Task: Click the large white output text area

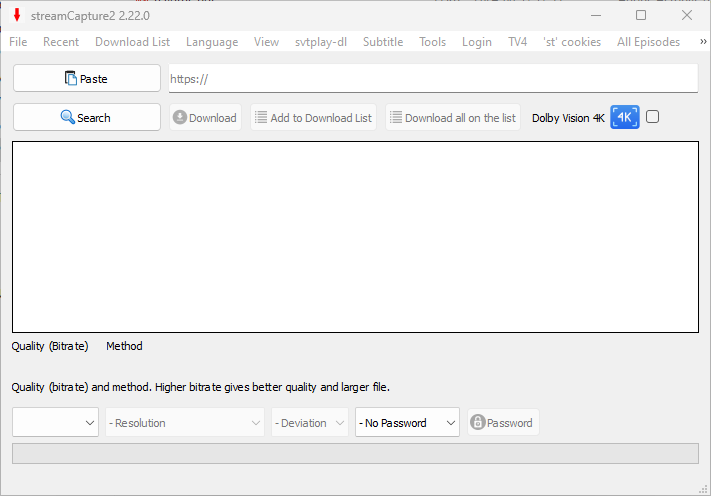Action: pyautogui.click(x=355, y=237)
